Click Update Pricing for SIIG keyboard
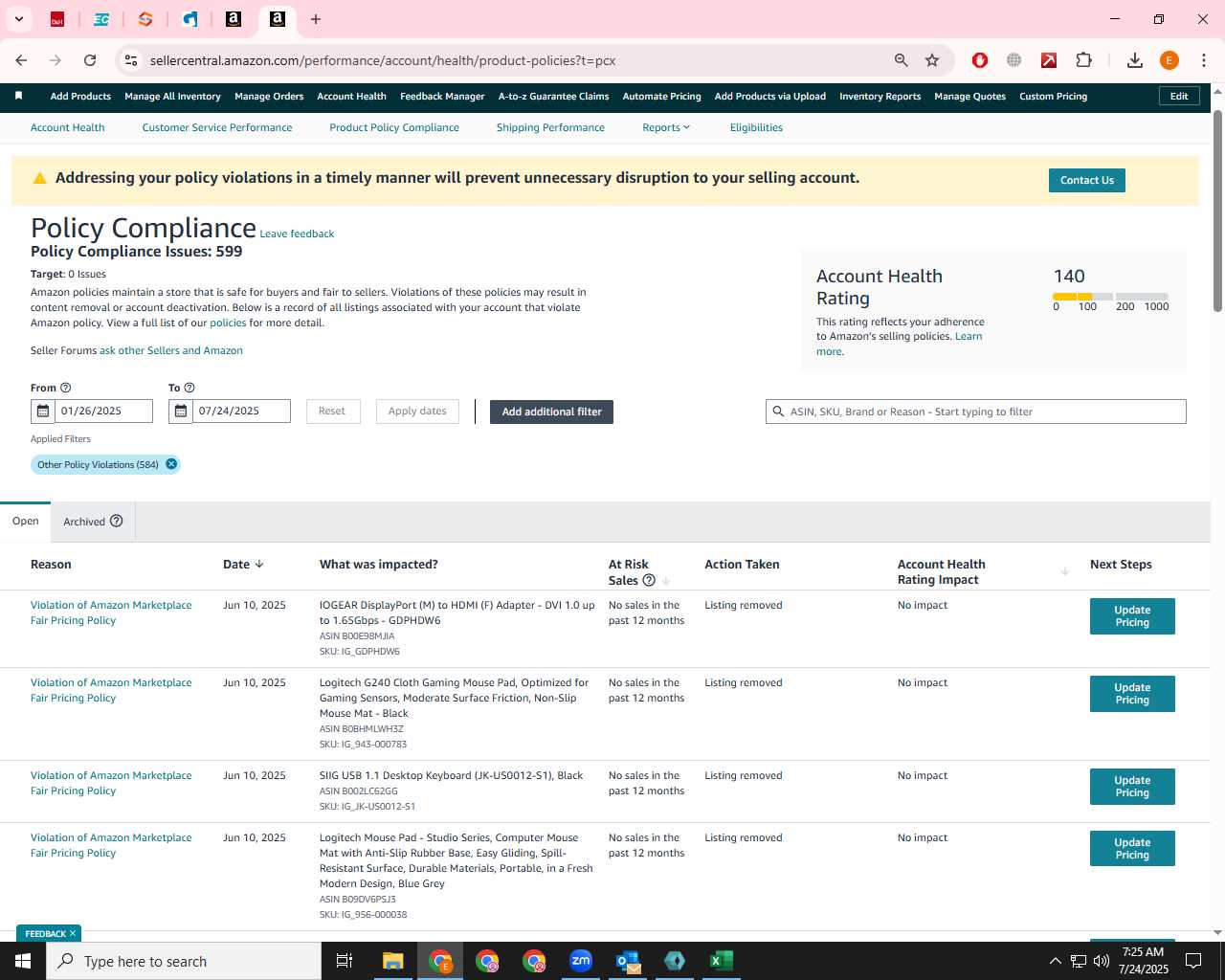 pos(1132,787)
